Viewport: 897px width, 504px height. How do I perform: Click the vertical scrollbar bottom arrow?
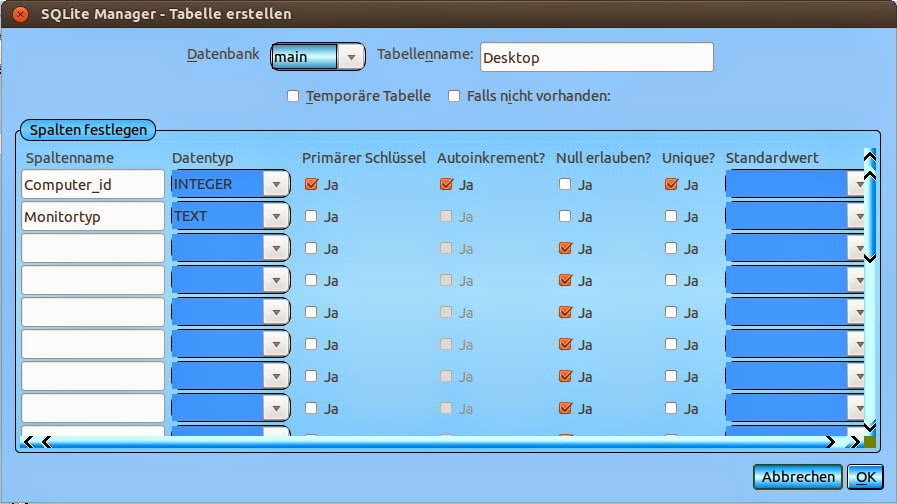pos(870,427)
